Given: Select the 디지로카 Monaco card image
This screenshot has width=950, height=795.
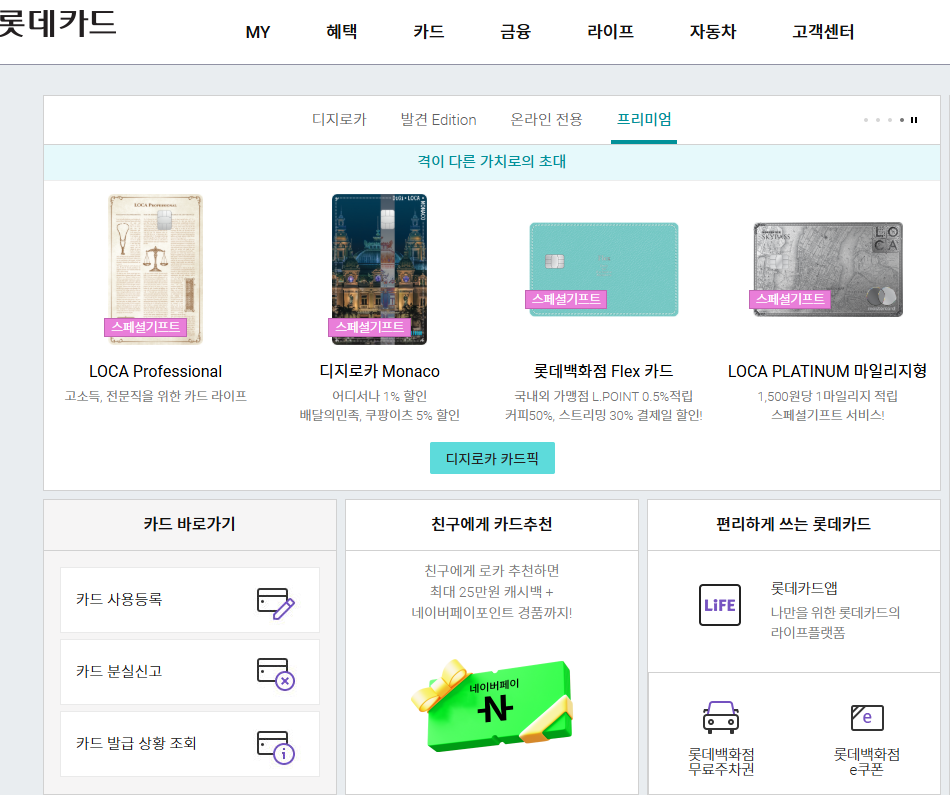Looking at the screenshot, I should pos(379,269).
